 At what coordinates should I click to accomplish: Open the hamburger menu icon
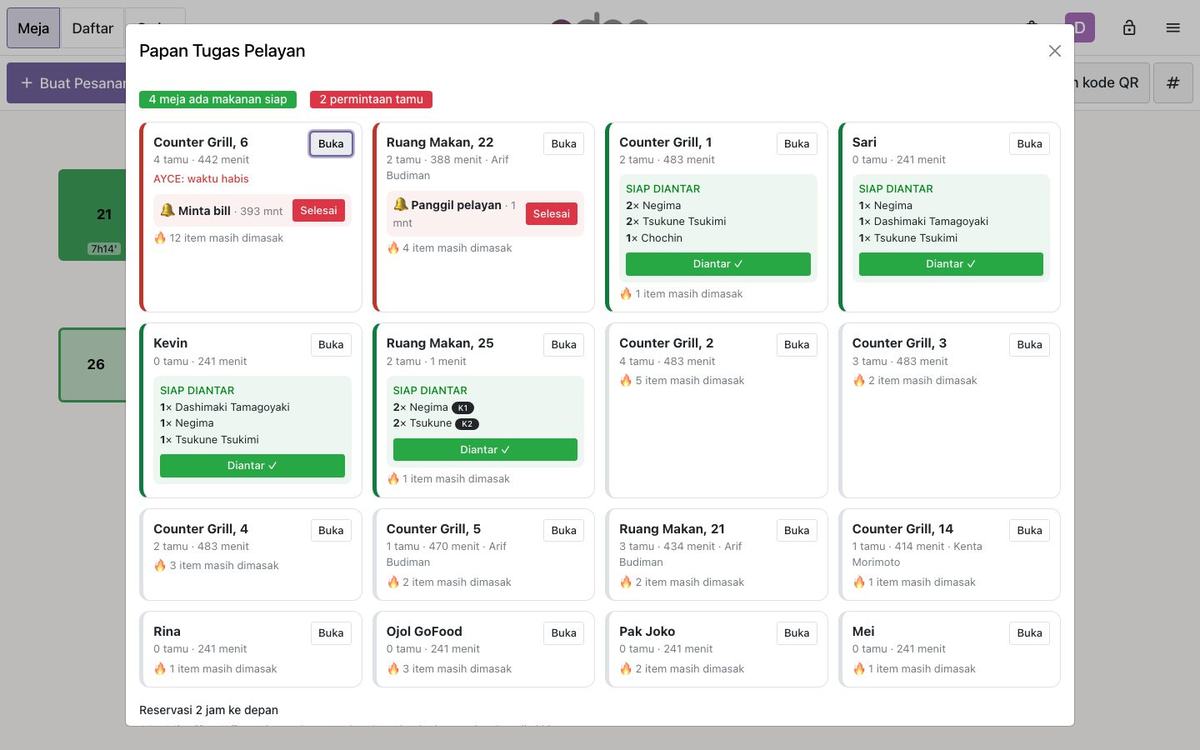pyautogui.click(x=1173, y=28)
